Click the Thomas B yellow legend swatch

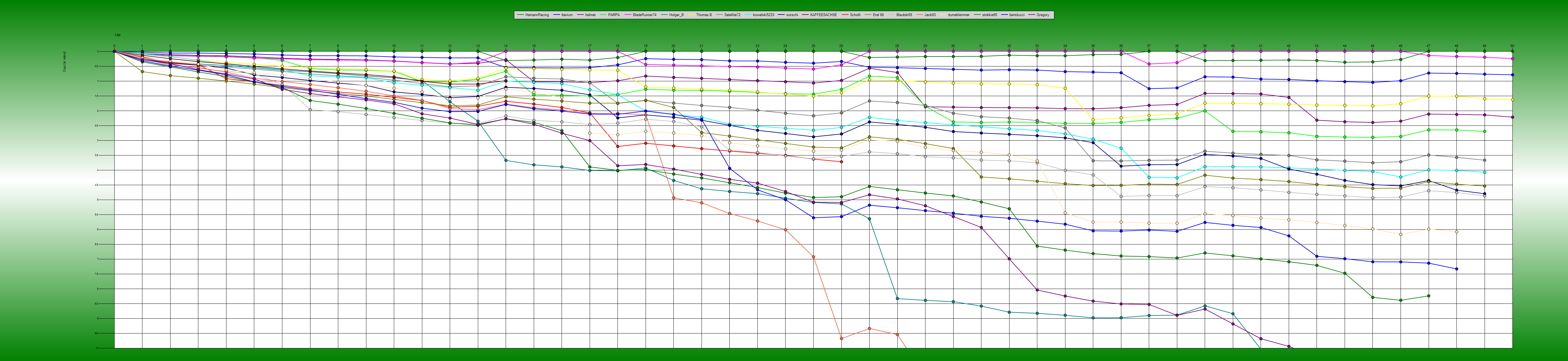[x=691, y=15]
